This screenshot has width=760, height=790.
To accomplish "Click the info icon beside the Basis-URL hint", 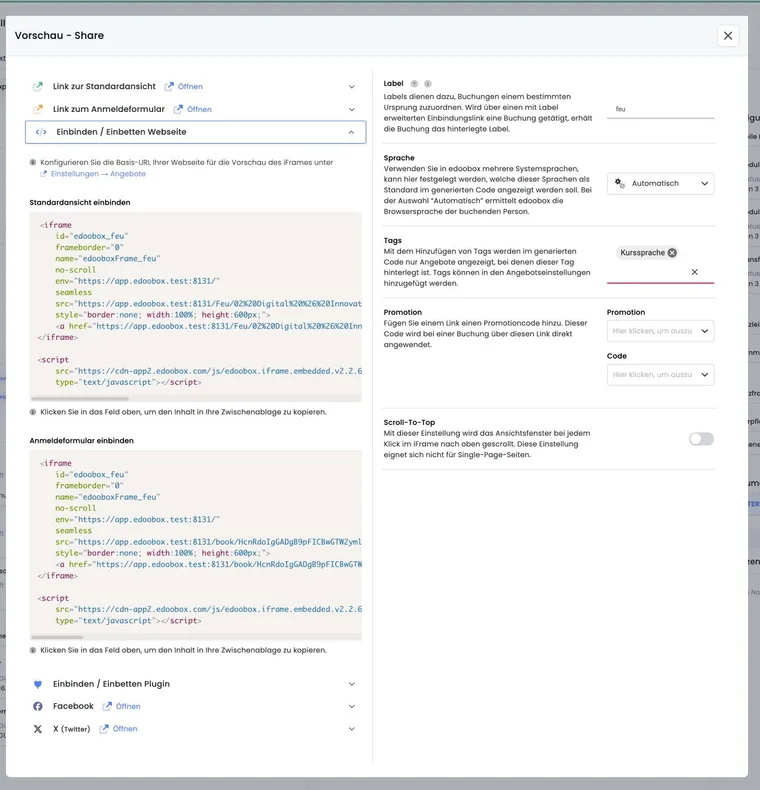I will coord(33,162).
